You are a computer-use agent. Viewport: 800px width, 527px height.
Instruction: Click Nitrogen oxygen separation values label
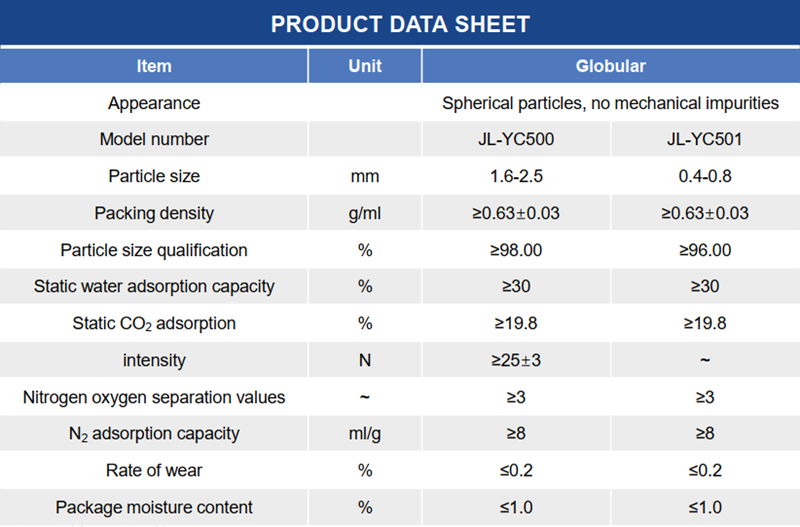(x=154, y=397)
